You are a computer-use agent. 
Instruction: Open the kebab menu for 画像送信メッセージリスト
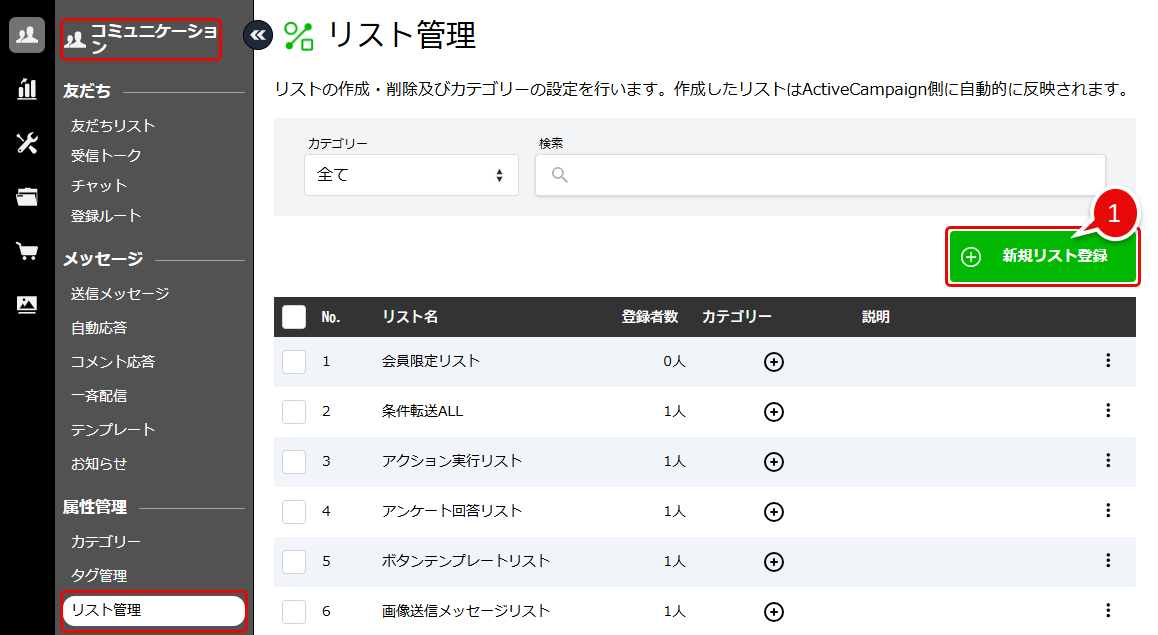[1108, 611]
